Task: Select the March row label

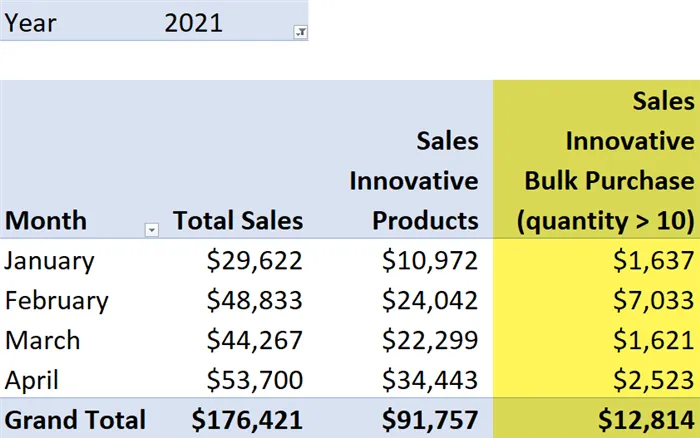Action: tap(40, 340)
